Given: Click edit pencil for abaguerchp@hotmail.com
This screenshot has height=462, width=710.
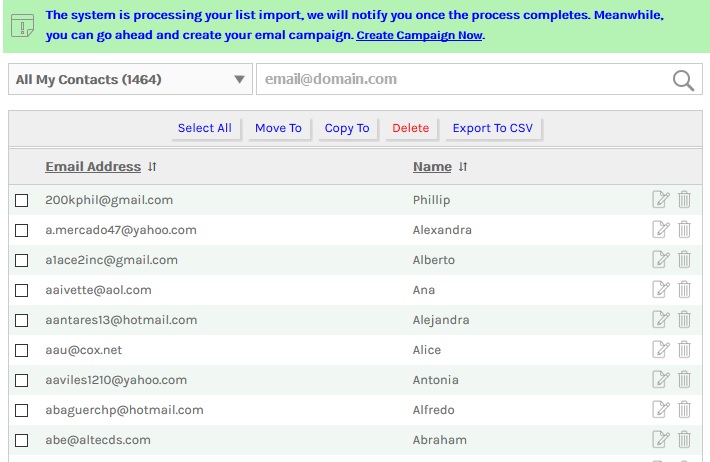Looking at the screenshot, I should [660, 410].
